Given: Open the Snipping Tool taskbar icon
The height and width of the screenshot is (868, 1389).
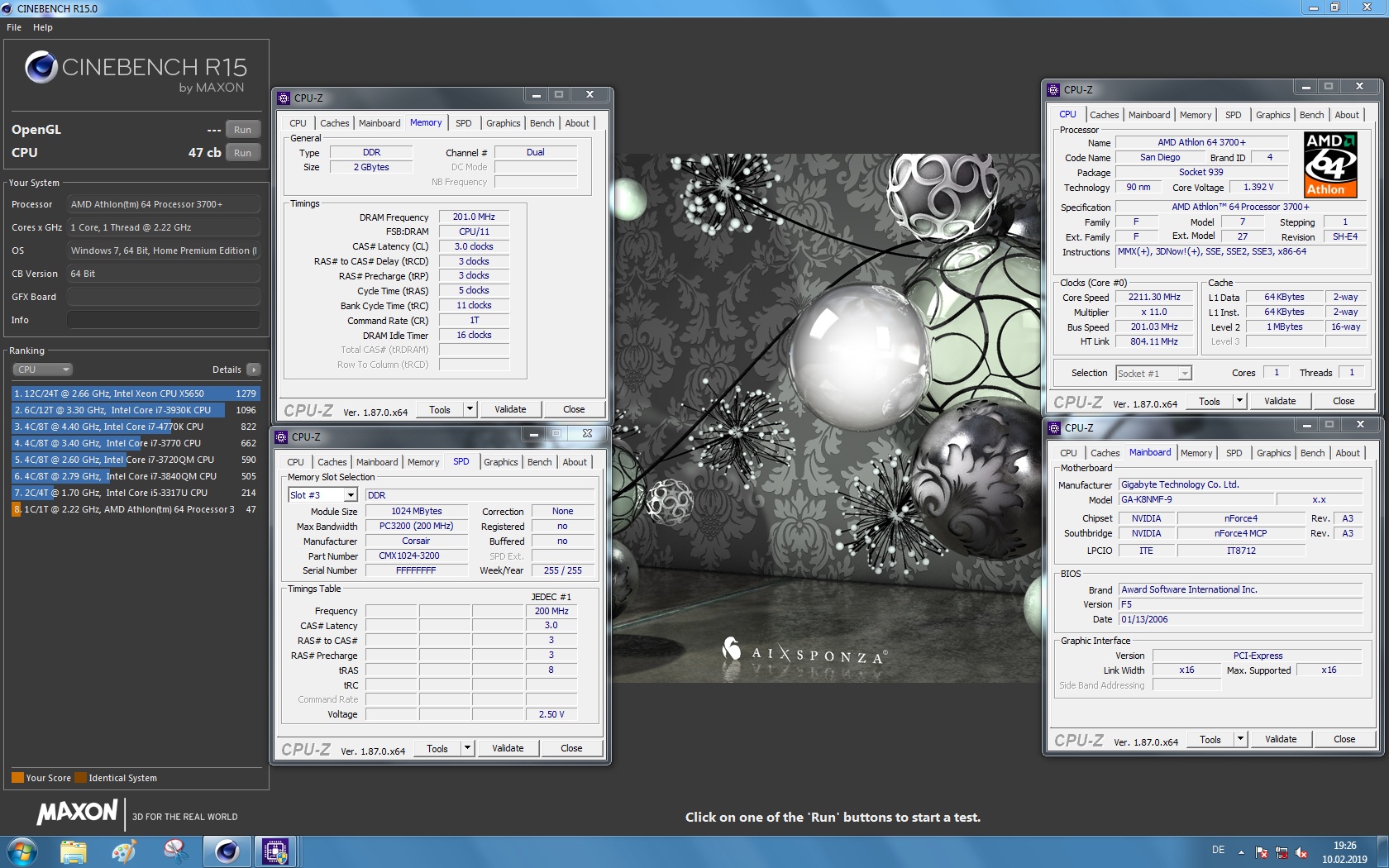Looking at the screenshot, I should pos(175,851).
